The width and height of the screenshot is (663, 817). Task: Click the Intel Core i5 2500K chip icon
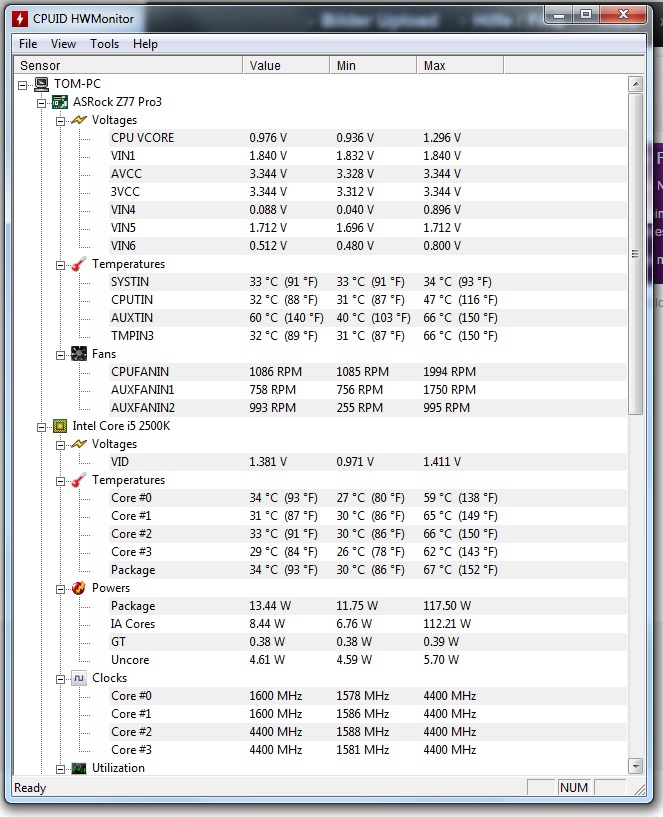[x=60, y=426]
